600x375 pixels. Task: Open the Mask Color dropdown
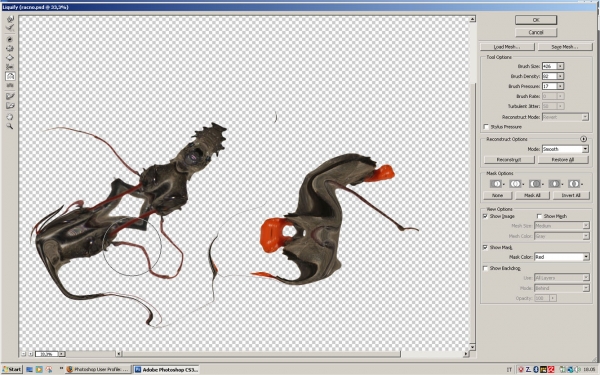tap(562, 257)
